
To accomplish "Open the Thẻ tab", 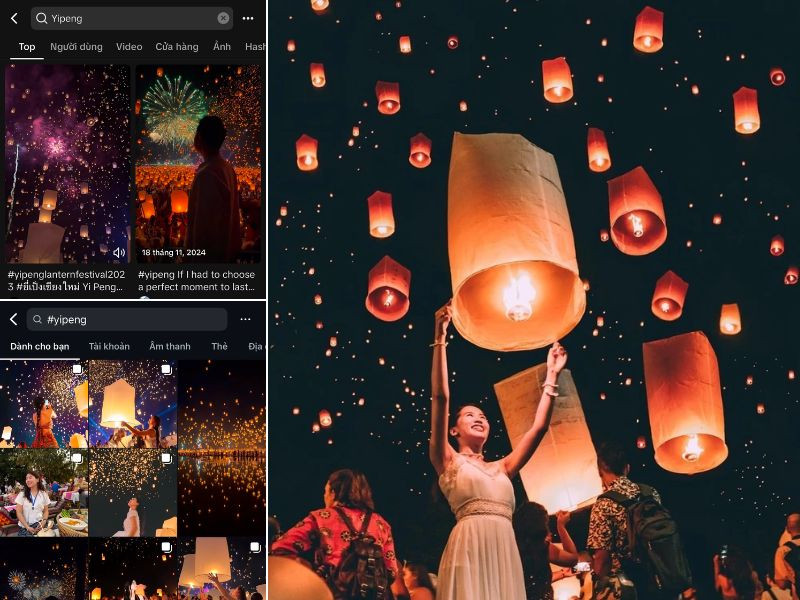I will (x=219, y=346).
